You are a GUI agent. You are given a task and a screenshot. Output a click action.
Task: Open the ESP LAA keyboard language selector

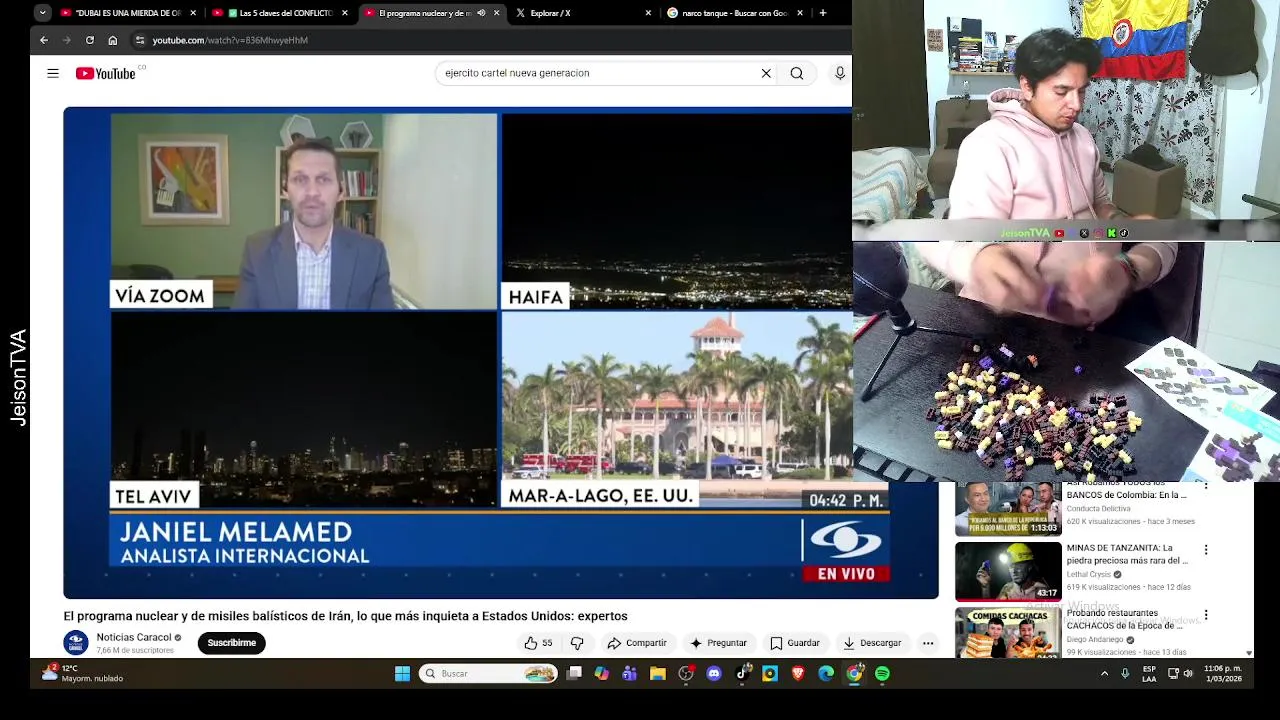1149,674
